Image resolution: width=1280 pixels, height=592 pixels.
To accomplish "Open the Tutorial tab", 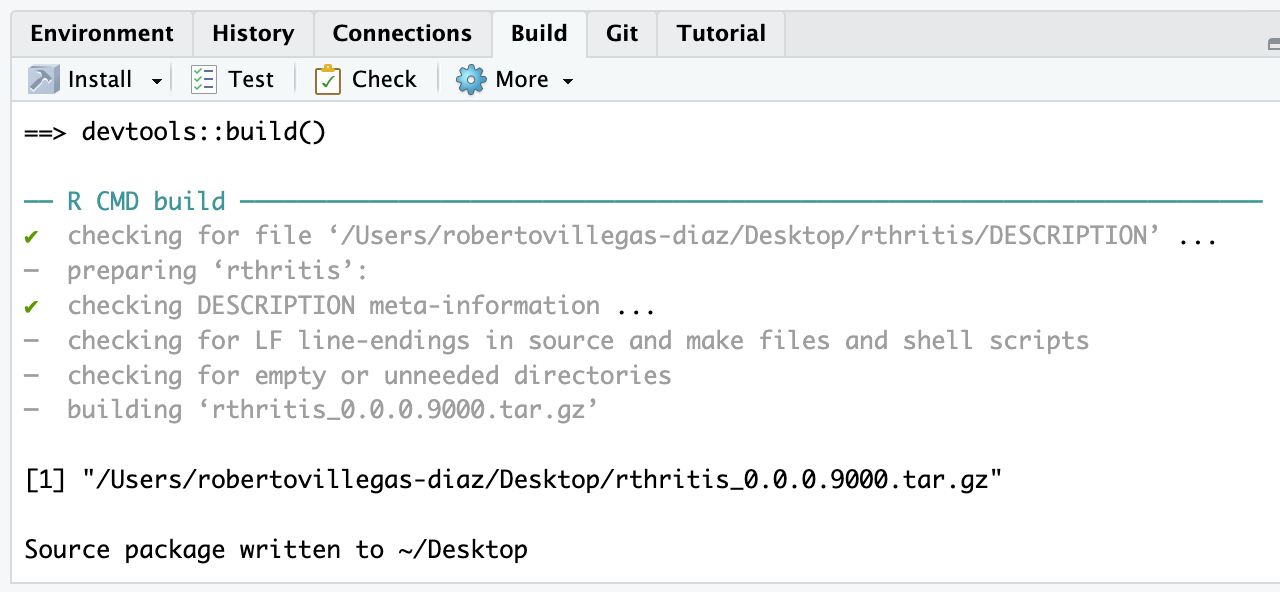I will tap(721, 34).
